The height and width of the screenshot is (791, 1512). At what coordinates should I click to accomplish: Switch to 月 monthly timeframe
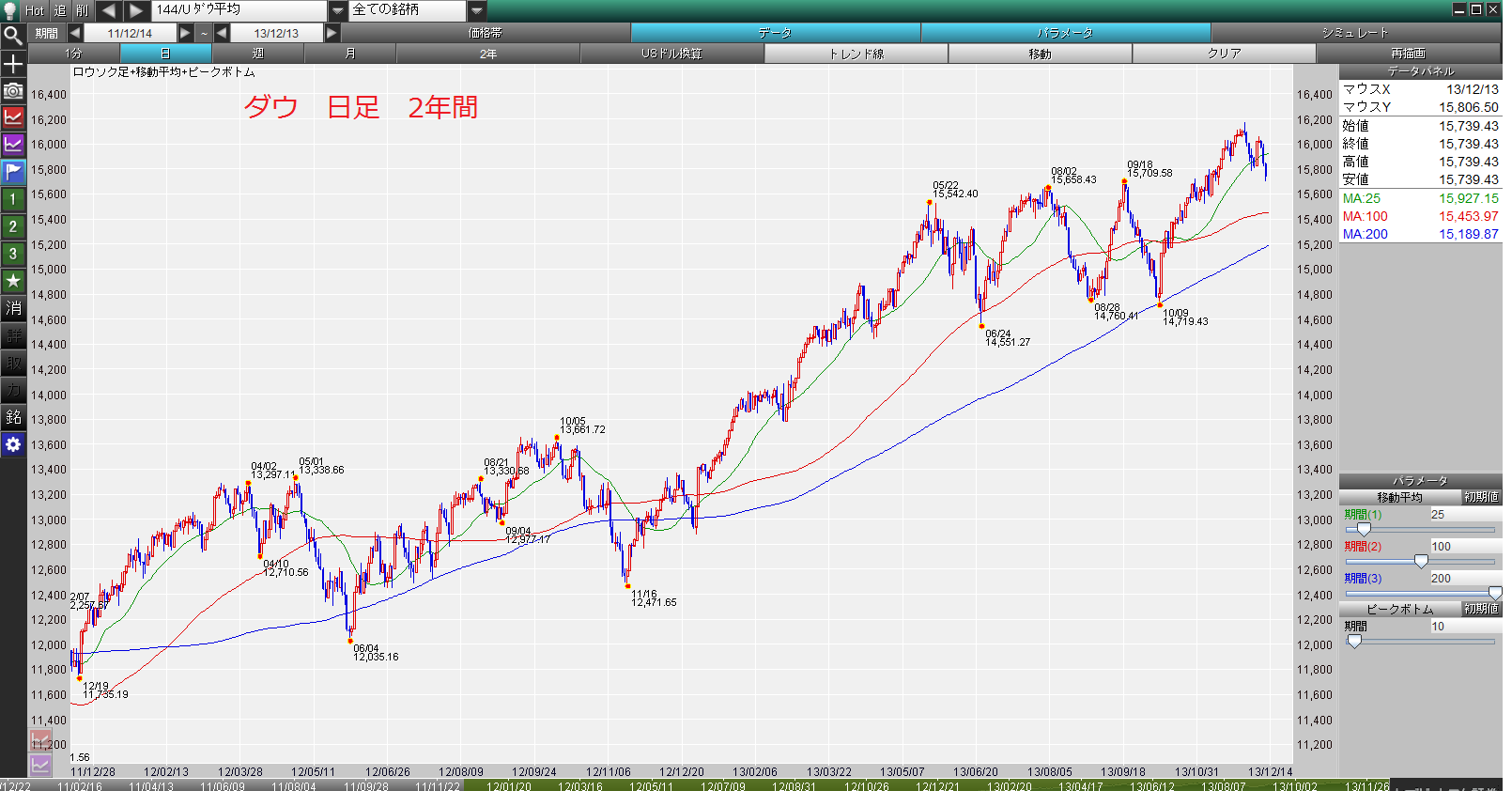pyautogui.click(x=350, y=54)
